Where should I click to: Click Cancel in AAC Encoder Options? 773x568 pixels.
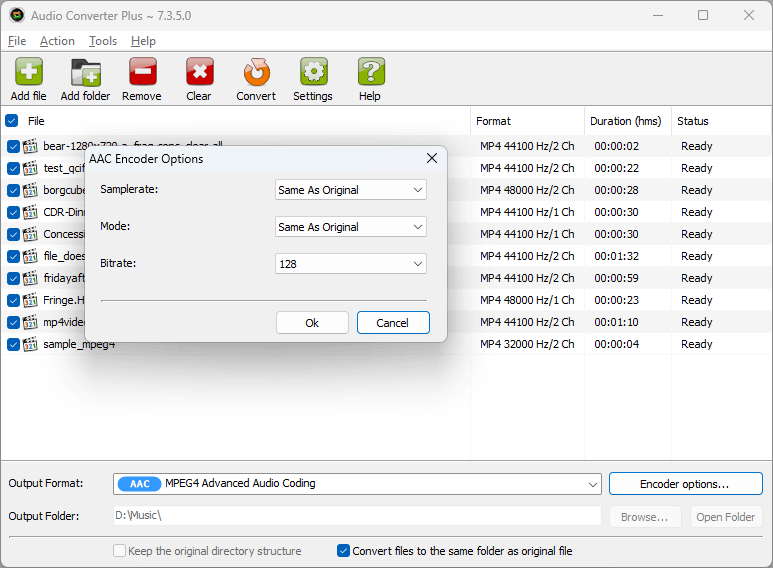click(393, 323)
